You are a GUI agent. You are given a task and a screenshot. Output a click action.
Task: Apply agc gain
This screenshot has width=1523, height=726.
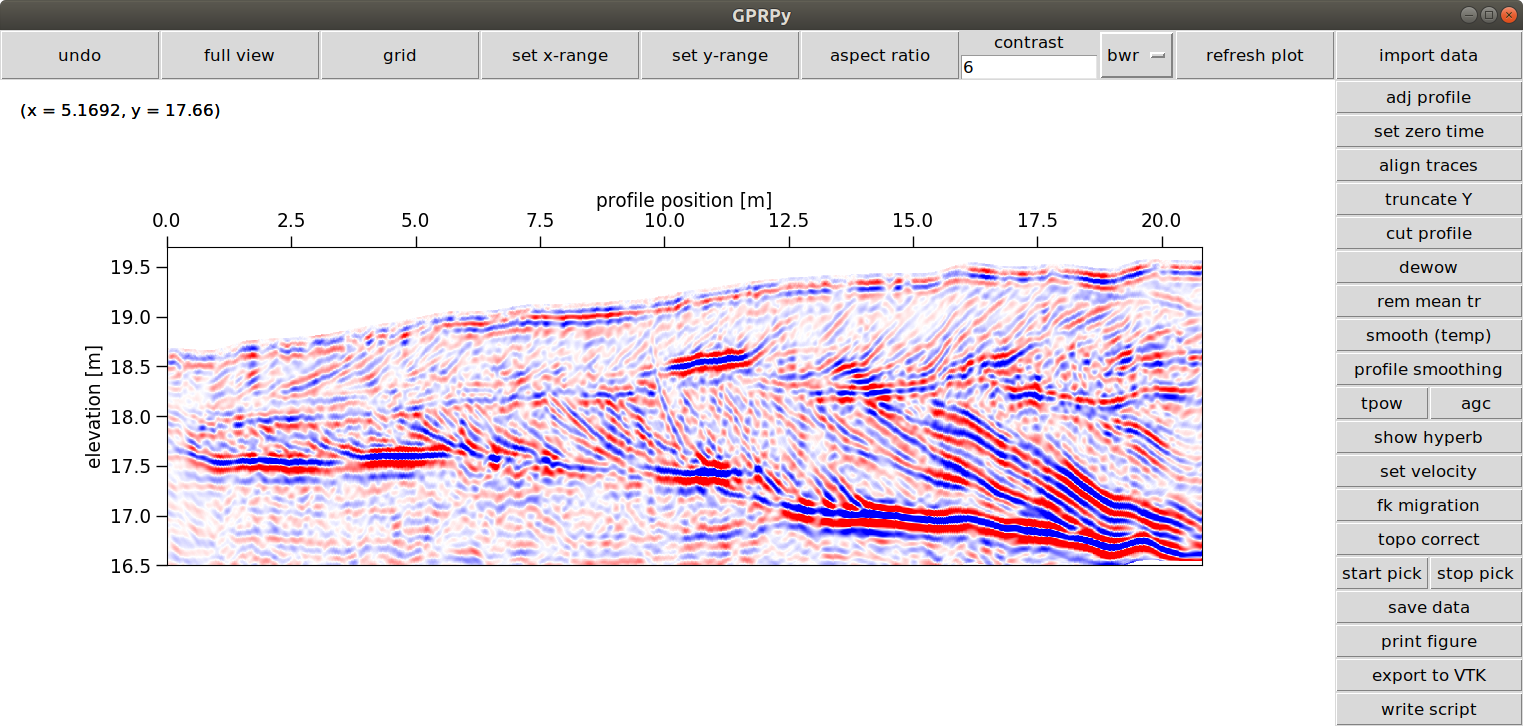pos(1476,403)
